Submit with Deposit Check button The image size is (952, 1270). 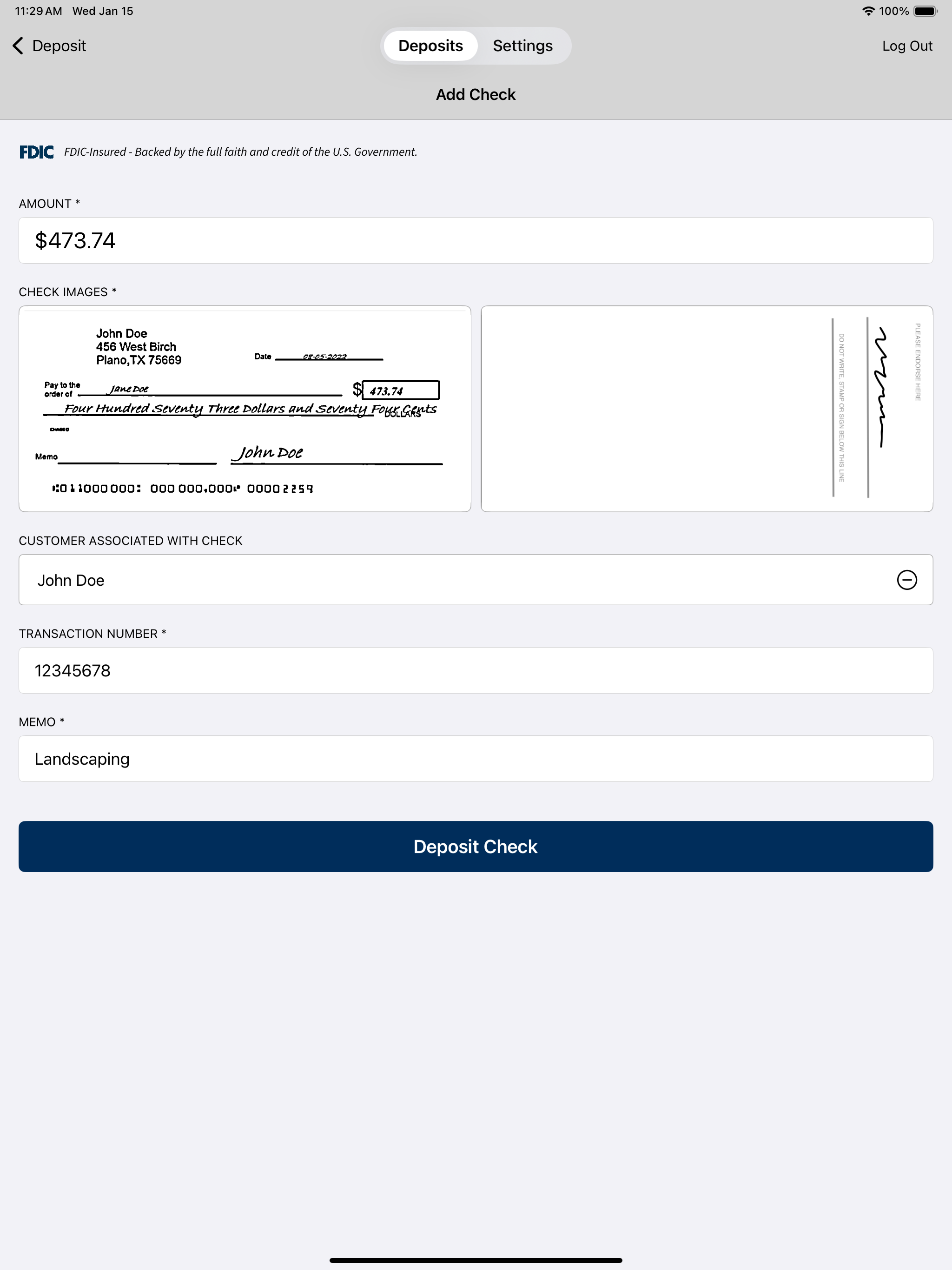click(x=476, y=847)
